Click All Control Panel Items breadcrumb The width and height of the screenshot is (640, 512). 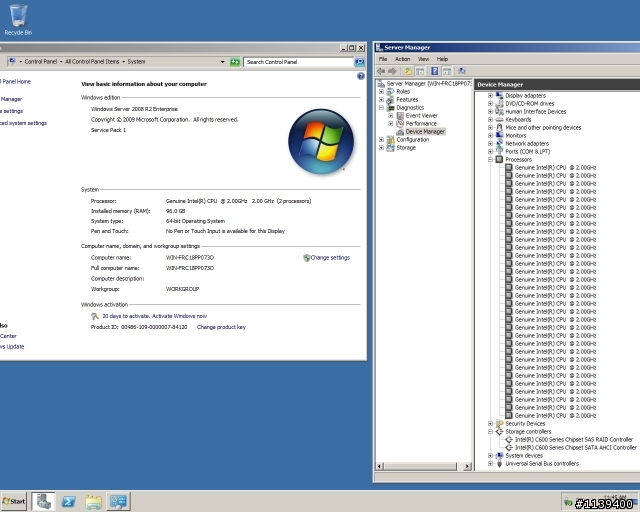coord(92,62)
